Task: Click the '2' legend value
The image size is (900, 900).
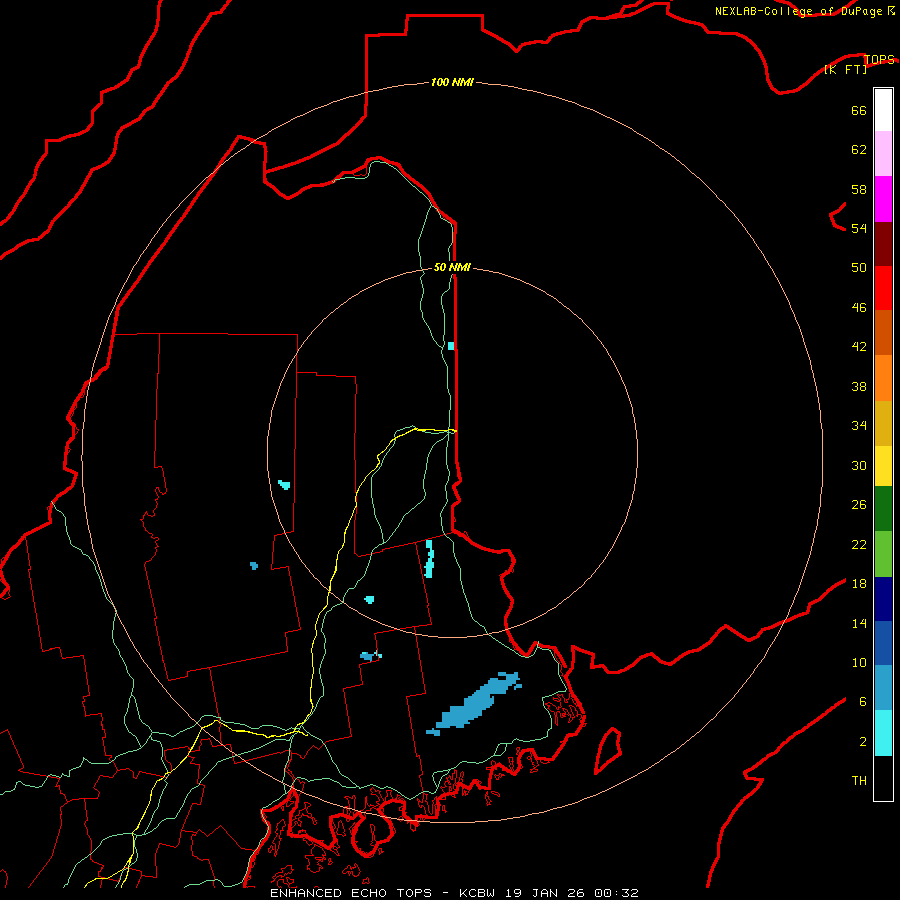Action: tap(863, 742)
